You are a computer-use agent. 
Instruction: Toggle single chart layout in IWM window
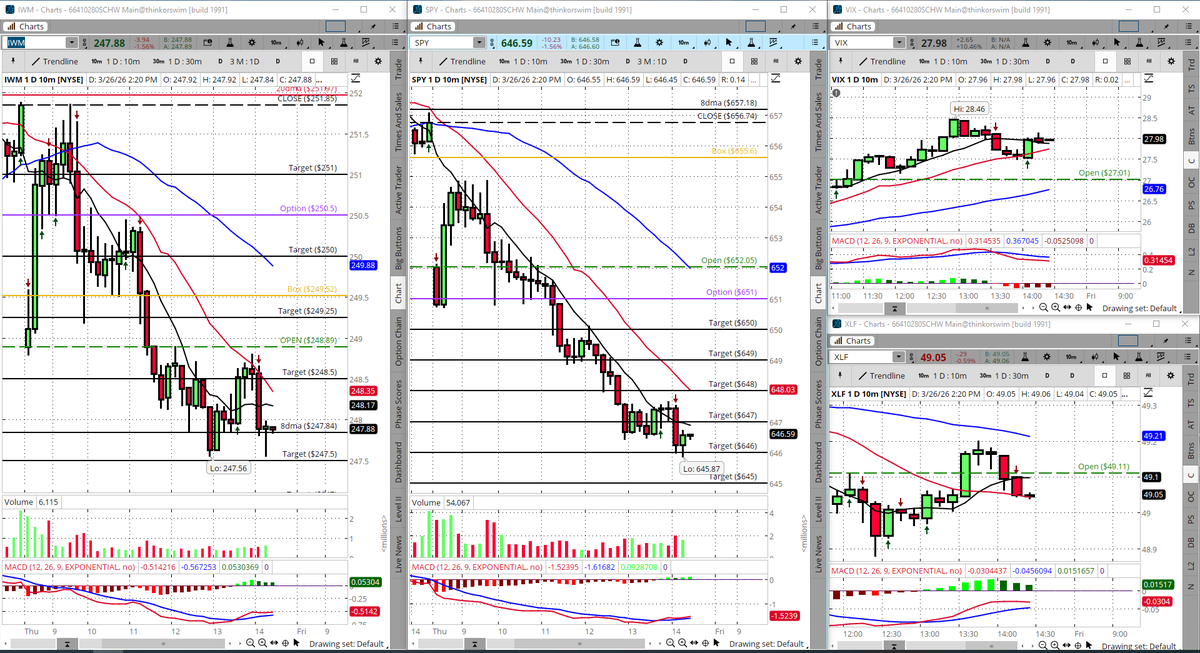tap(312, 61)
